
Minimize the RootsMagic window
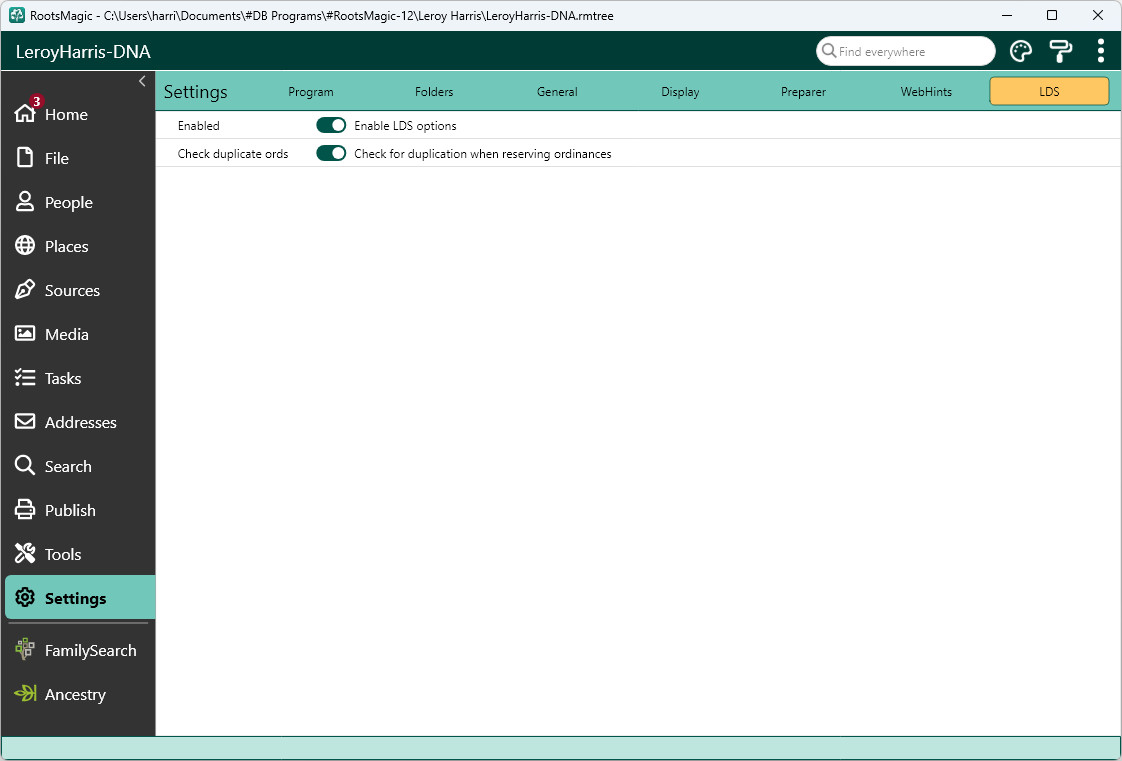[x=1007, y=15]
